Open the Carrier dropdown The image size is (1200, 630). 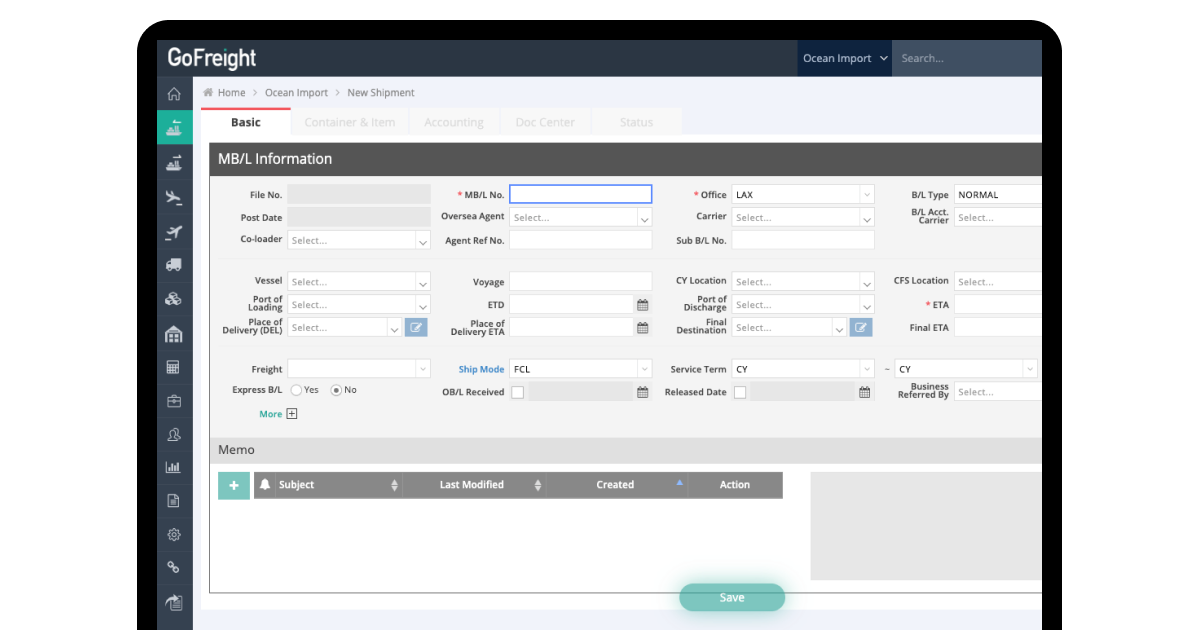click(x=803, y=217)
